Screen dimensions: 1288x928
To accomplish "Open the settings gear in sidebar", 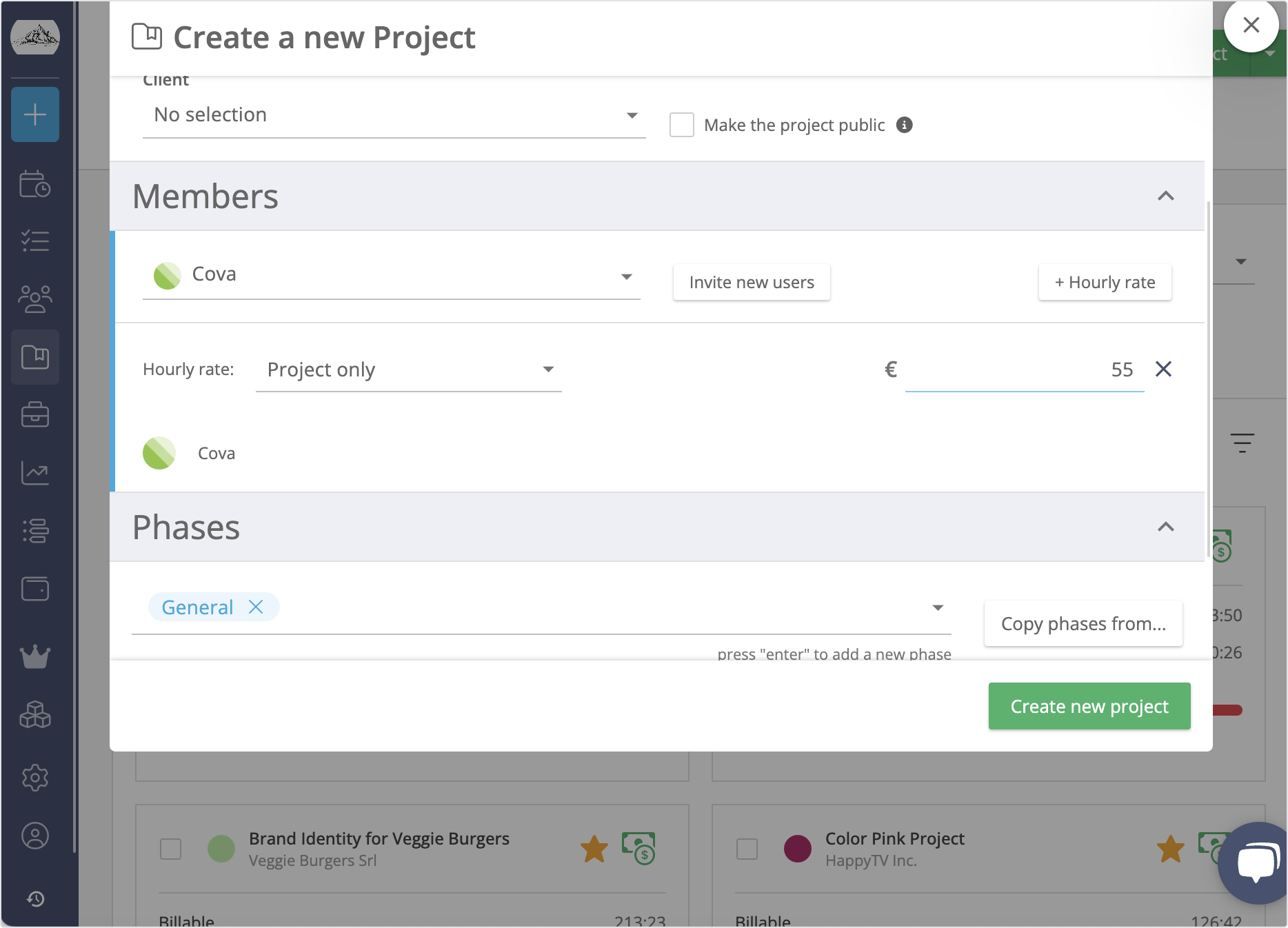I will [x=35, y=778].
